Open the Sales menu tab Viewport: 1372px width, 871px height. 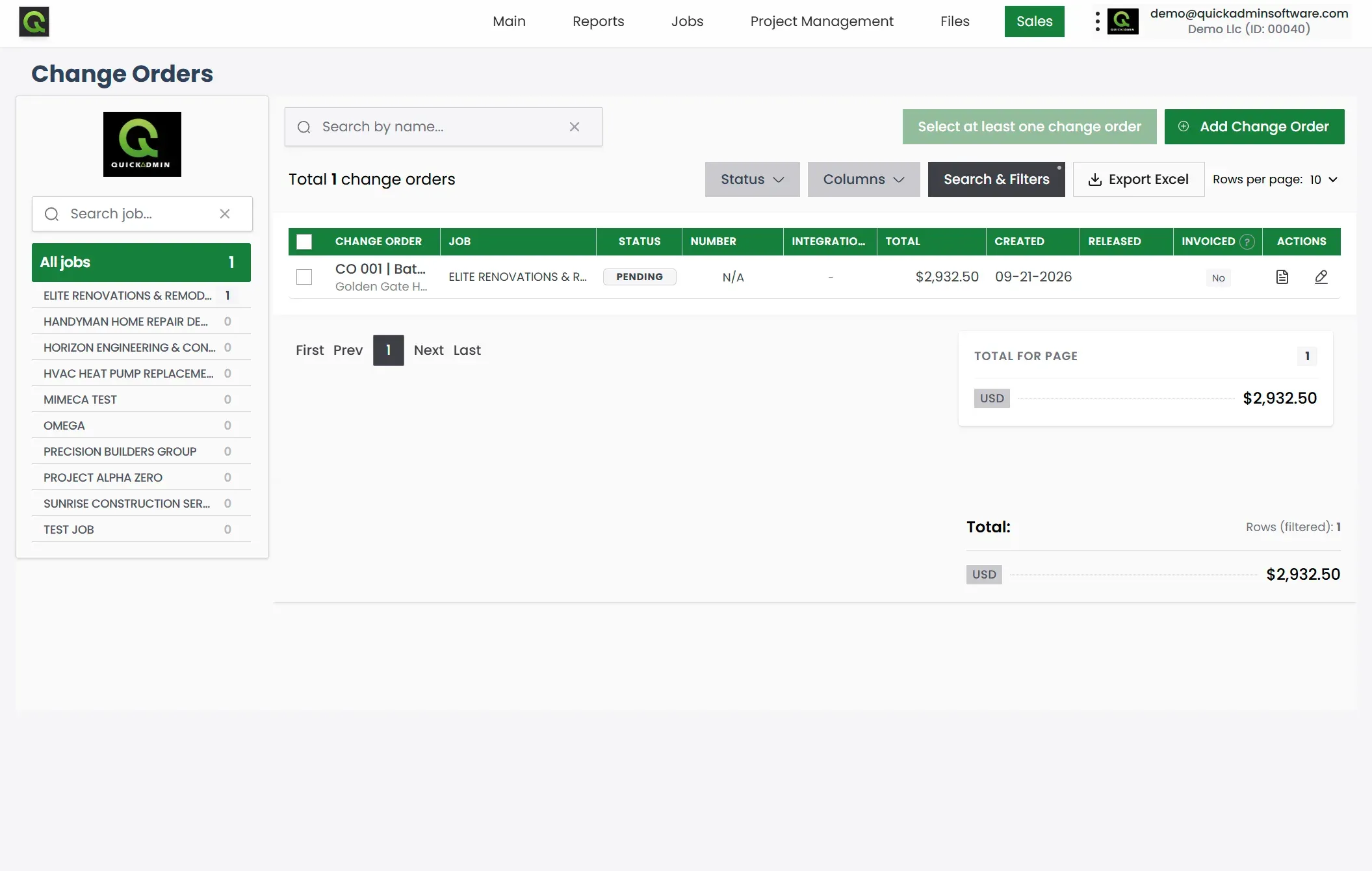pos(1034,21)
